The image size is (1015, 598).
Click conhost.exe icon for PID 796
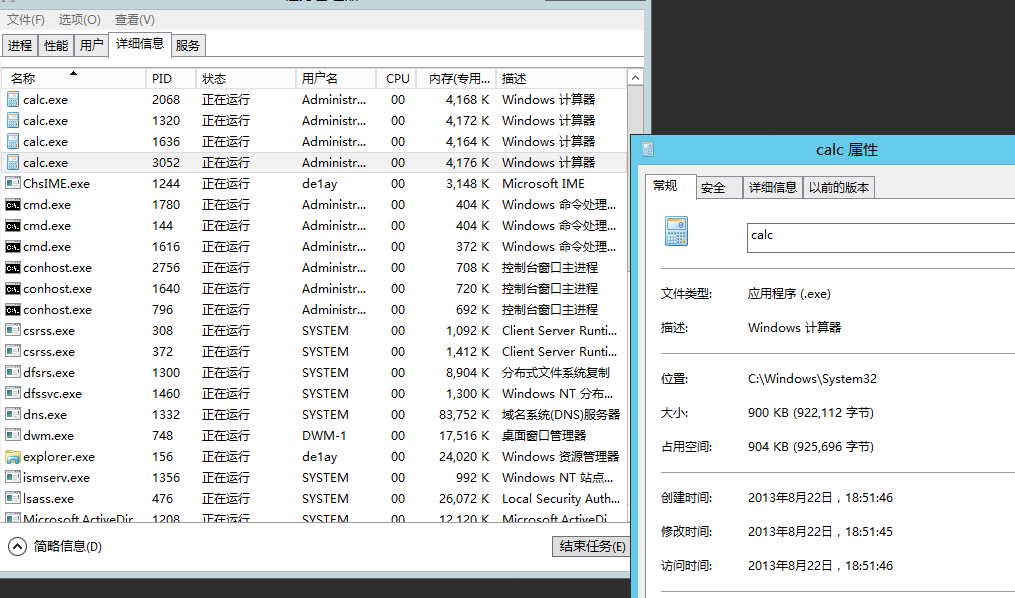coord(12,310)
